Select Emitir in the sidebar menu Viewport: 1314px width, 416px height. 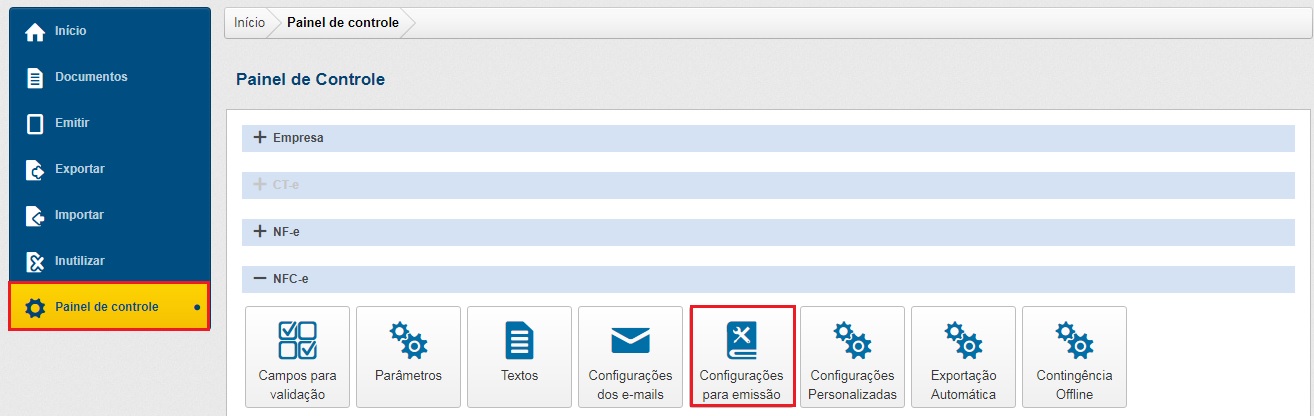pos(72,123)
